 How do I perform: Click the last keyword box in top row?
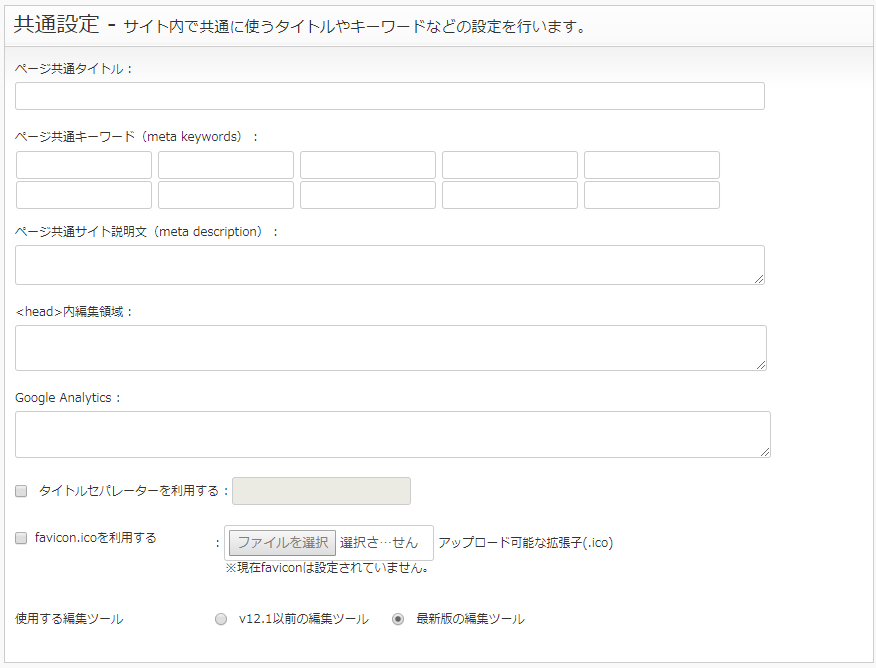click(651, 165)
